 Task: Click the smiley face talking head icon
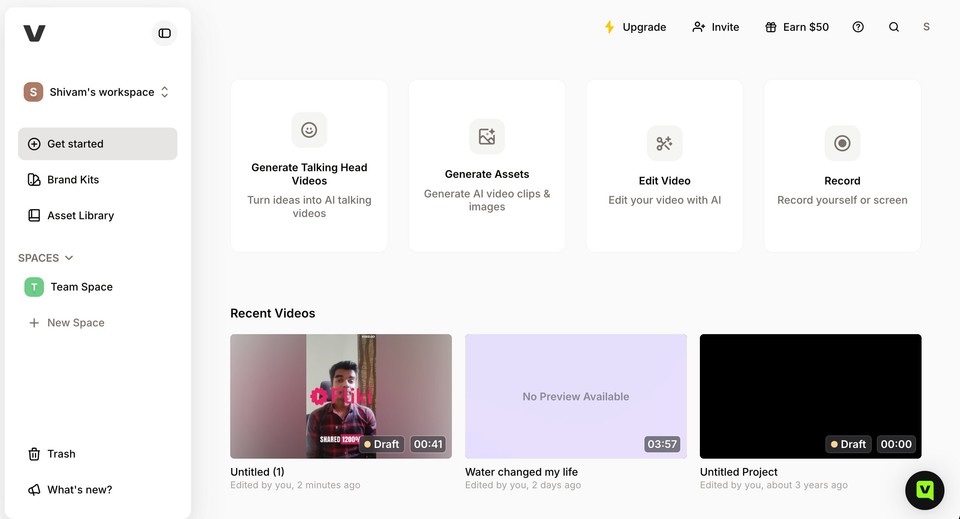[x=309, y=130]
